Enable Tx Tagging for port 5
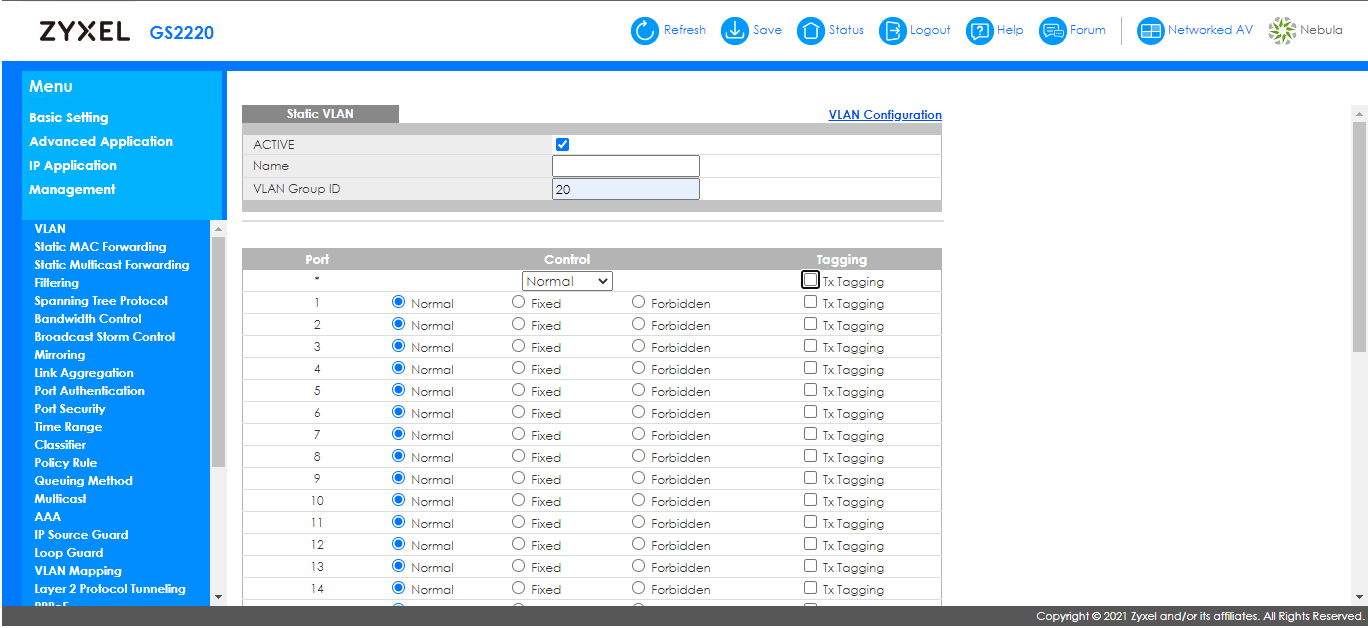This screenshot has width=1368, height=628. (810, 391)
